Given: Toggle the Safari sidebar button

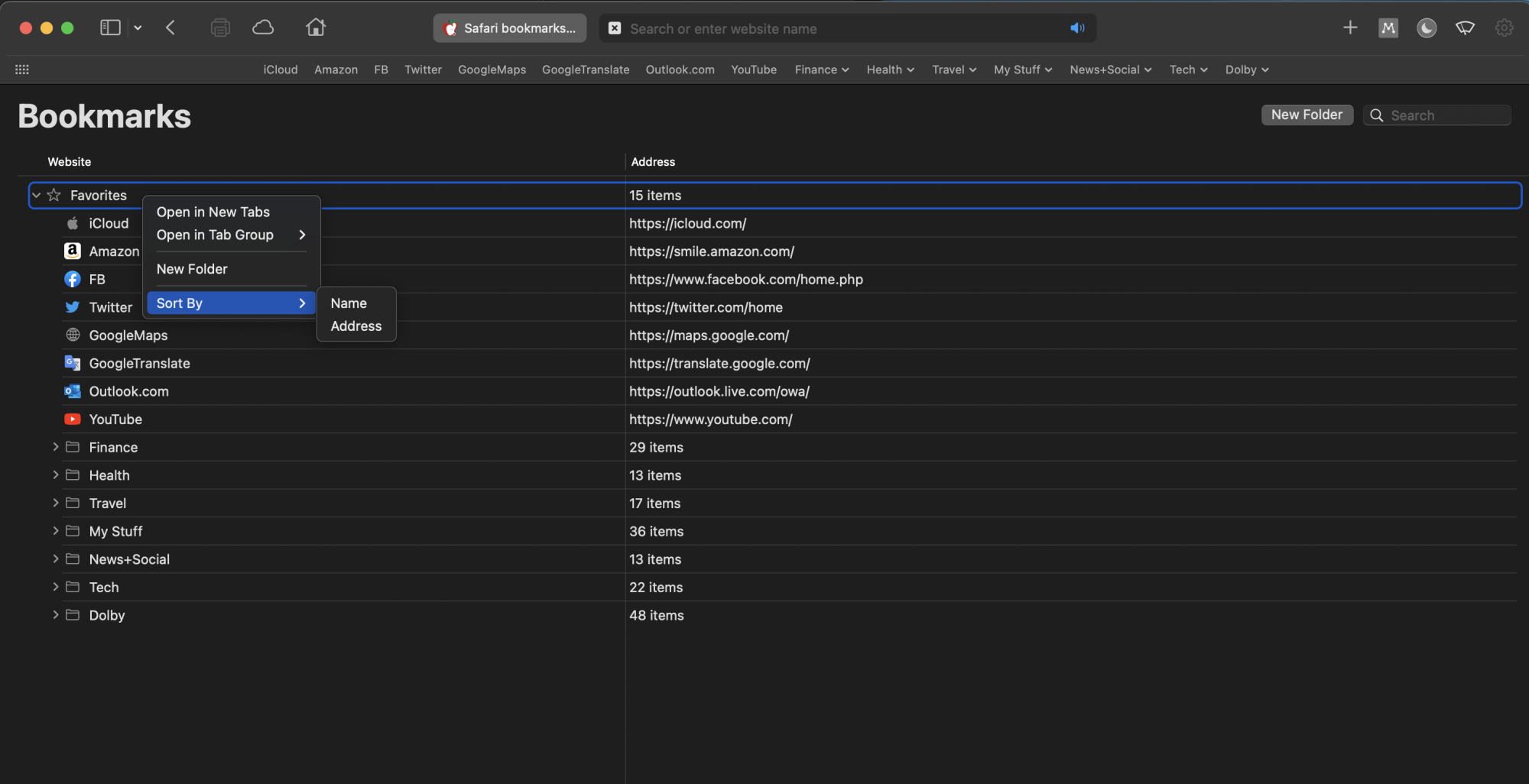Looking at the screenshot, I should (x=110, y=28).
